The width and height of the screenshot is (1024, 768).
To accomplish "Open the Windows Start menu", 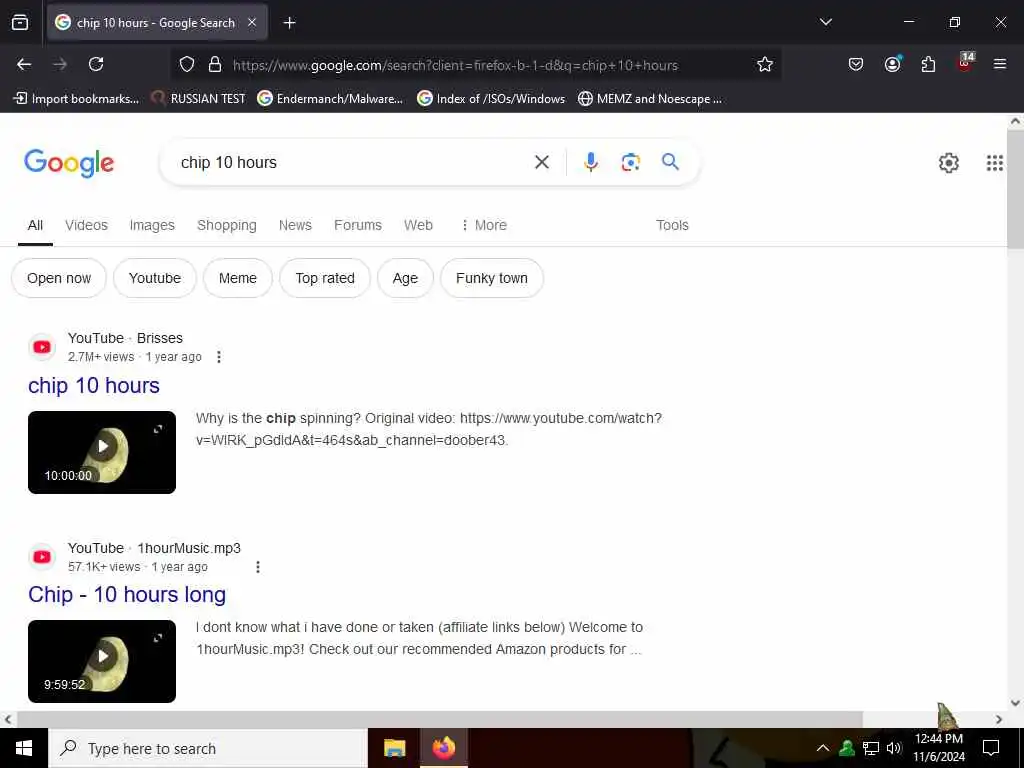I will [24, 748].
